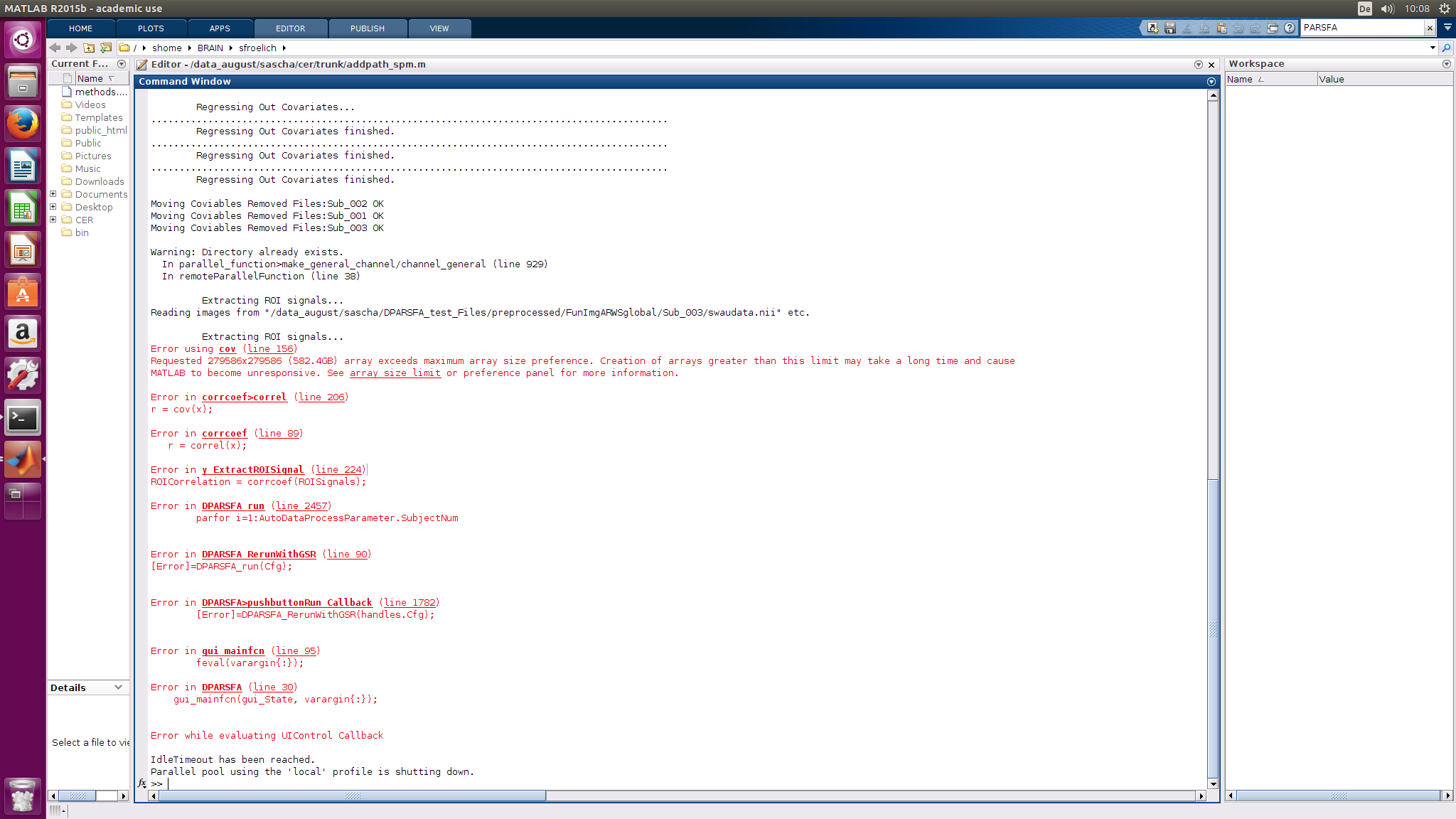Screen dimensions: 1456x819
Task: Click the Cut scissors icon
Action: pos(1187,28)
